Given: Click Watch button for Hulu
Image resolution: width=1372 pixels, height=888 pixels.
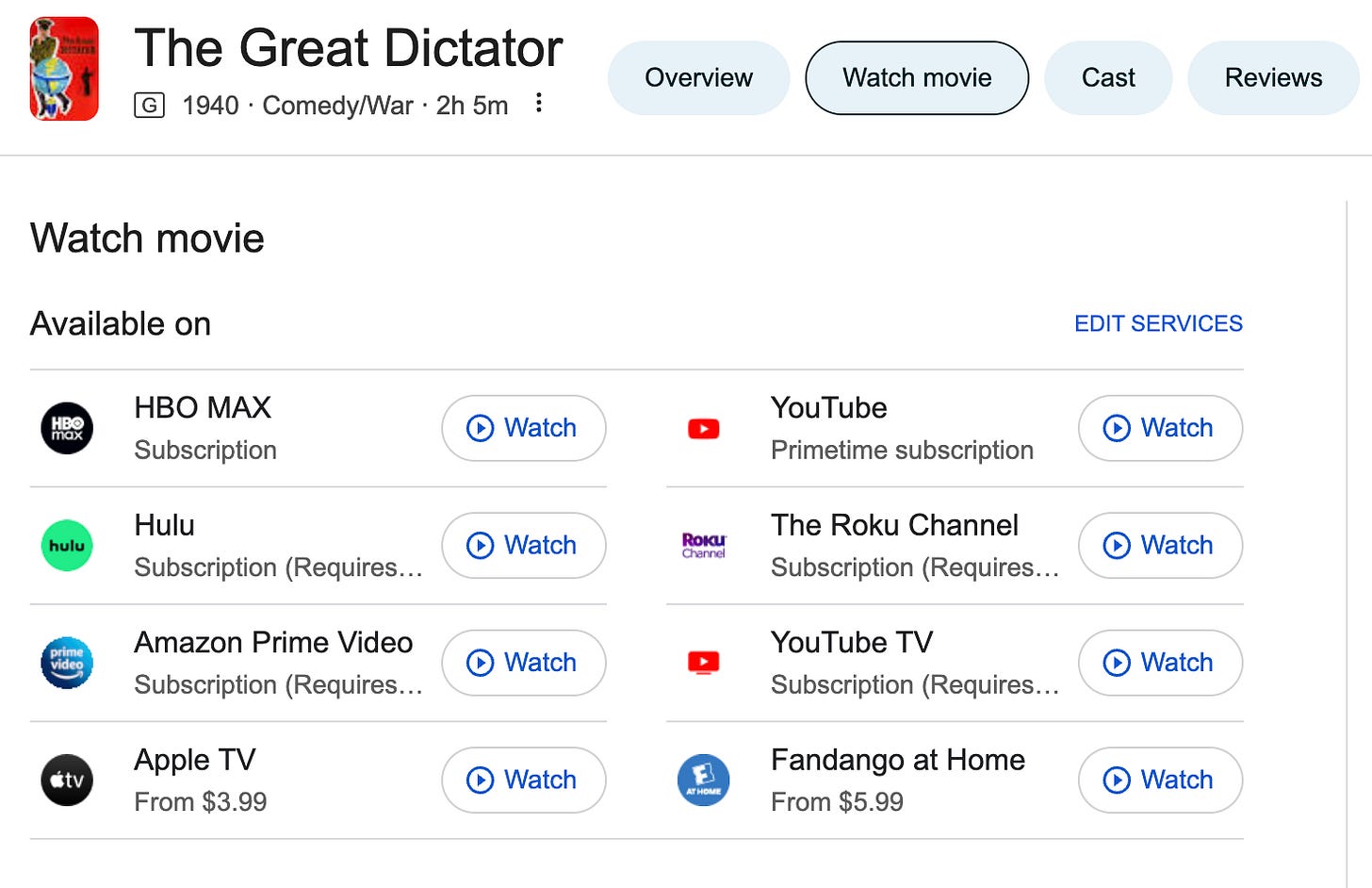Looking at the screenshot, I should tap(524, 546).
